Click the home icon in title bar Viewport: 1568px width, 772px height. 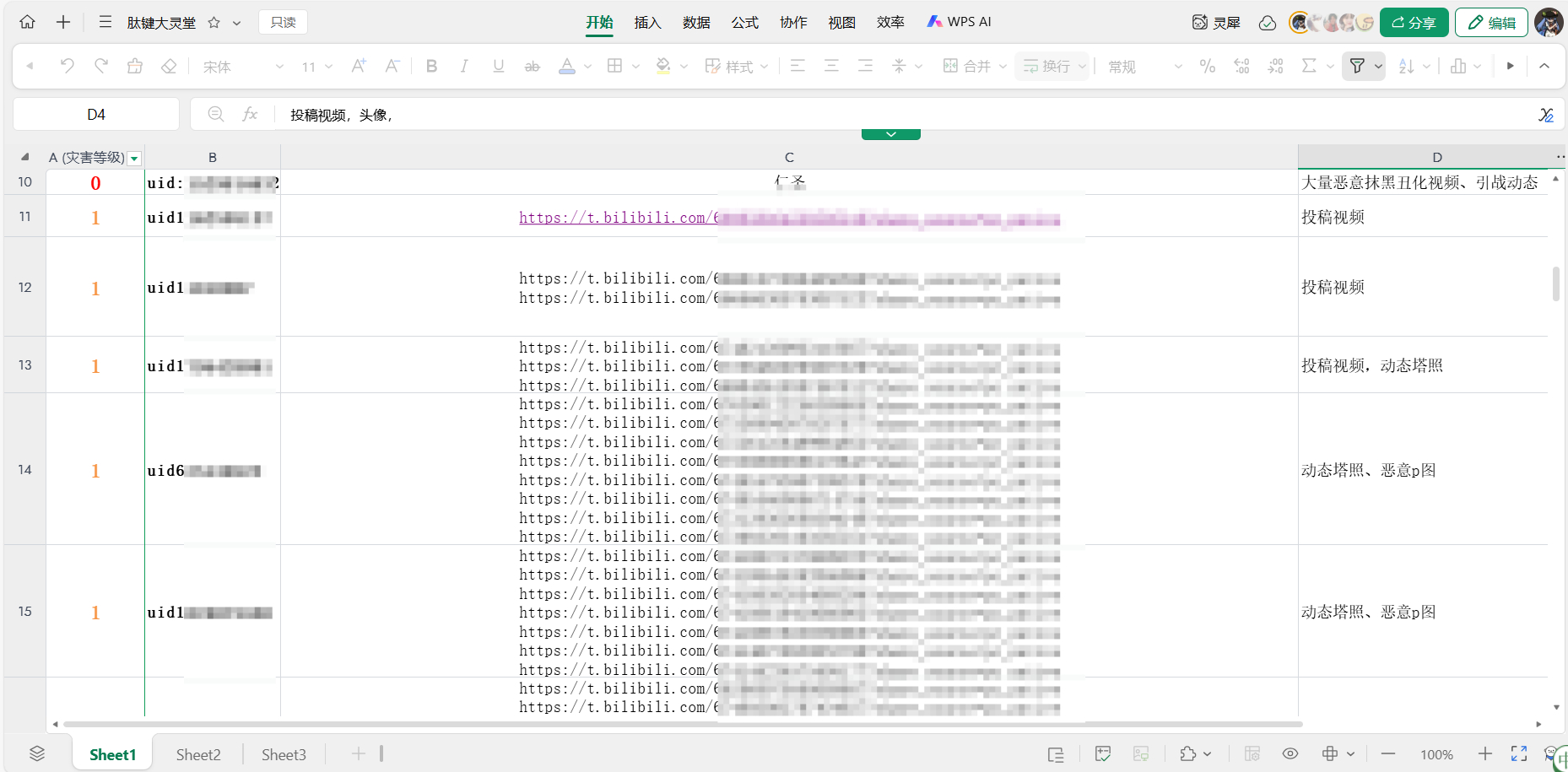point(27,23)
